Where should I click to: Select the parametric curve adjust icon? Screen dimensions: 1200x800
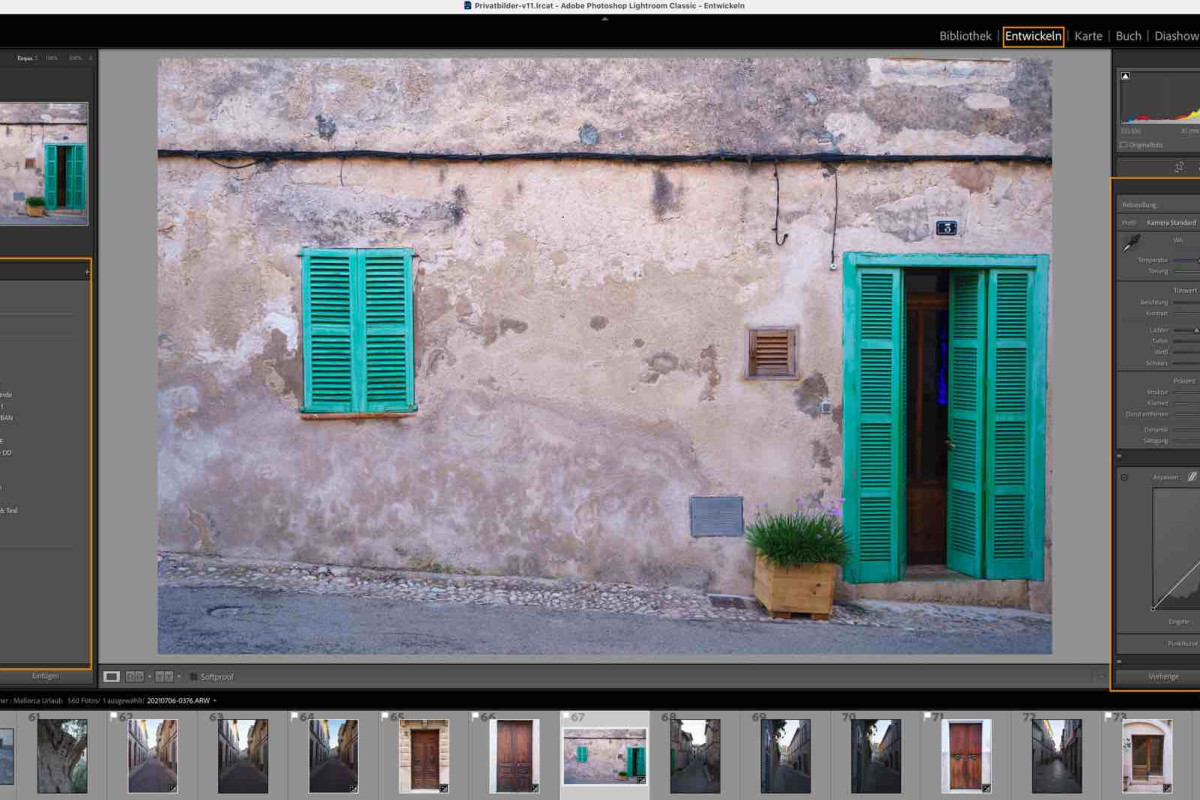pyautogui.click(x=1191, y=478)
